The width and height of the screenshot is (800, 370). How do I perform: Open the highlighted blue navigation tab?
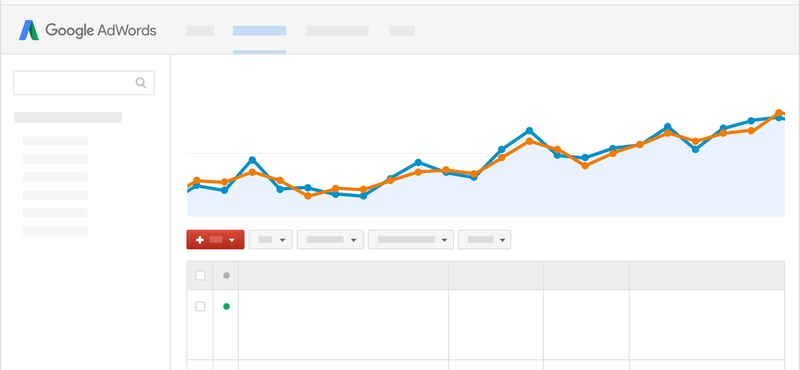(259, 31)
